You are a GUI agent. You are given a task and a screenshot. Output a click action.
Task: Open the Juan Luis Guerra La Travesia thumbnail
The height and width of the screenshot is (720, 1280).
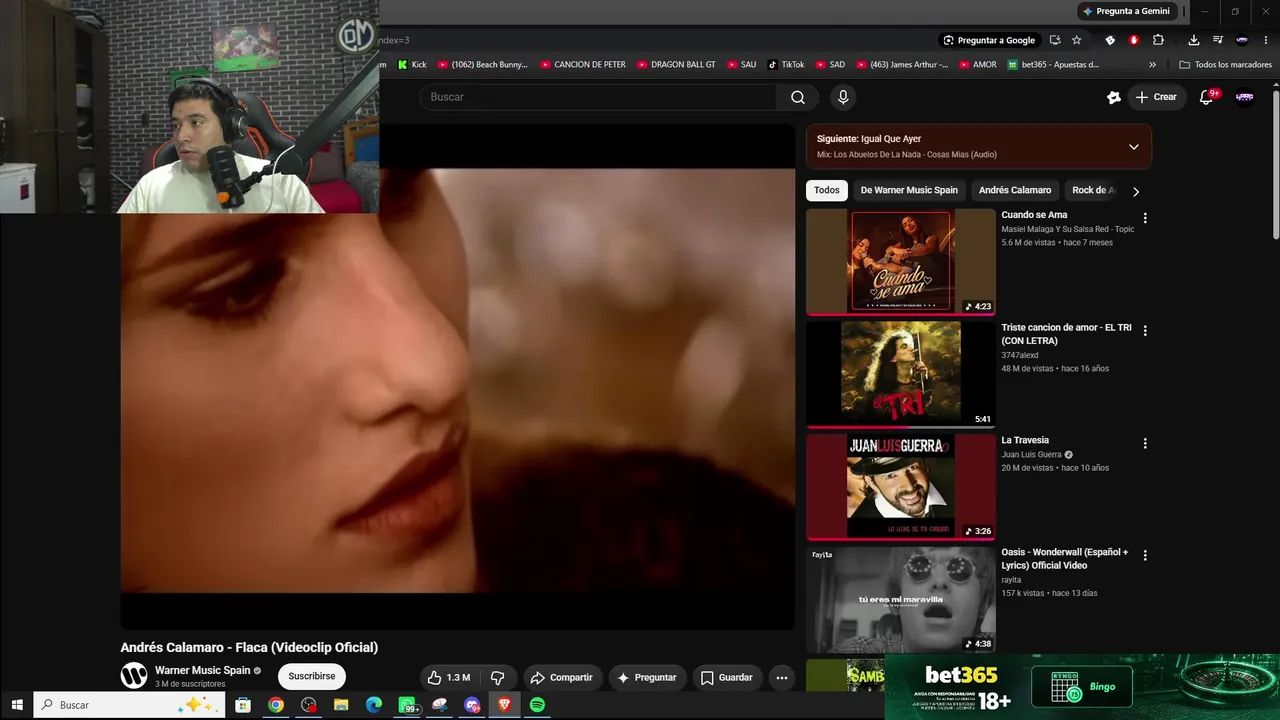coord(901,487)
